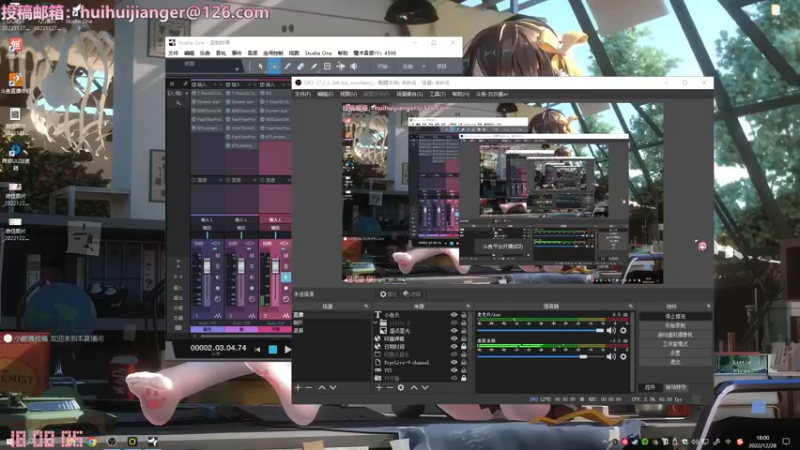Viewport: 800px width, 450px height.
Task: Click the blue Stop button in Studio One transport
Action: (272, 349)
